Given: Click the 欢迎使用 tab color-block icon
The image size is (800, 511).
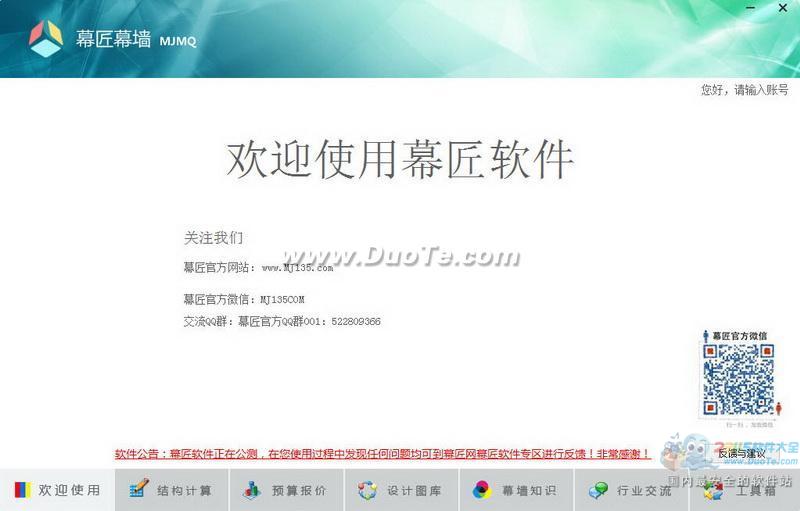Looking at the screenshot, I should [x=22, y=490].
